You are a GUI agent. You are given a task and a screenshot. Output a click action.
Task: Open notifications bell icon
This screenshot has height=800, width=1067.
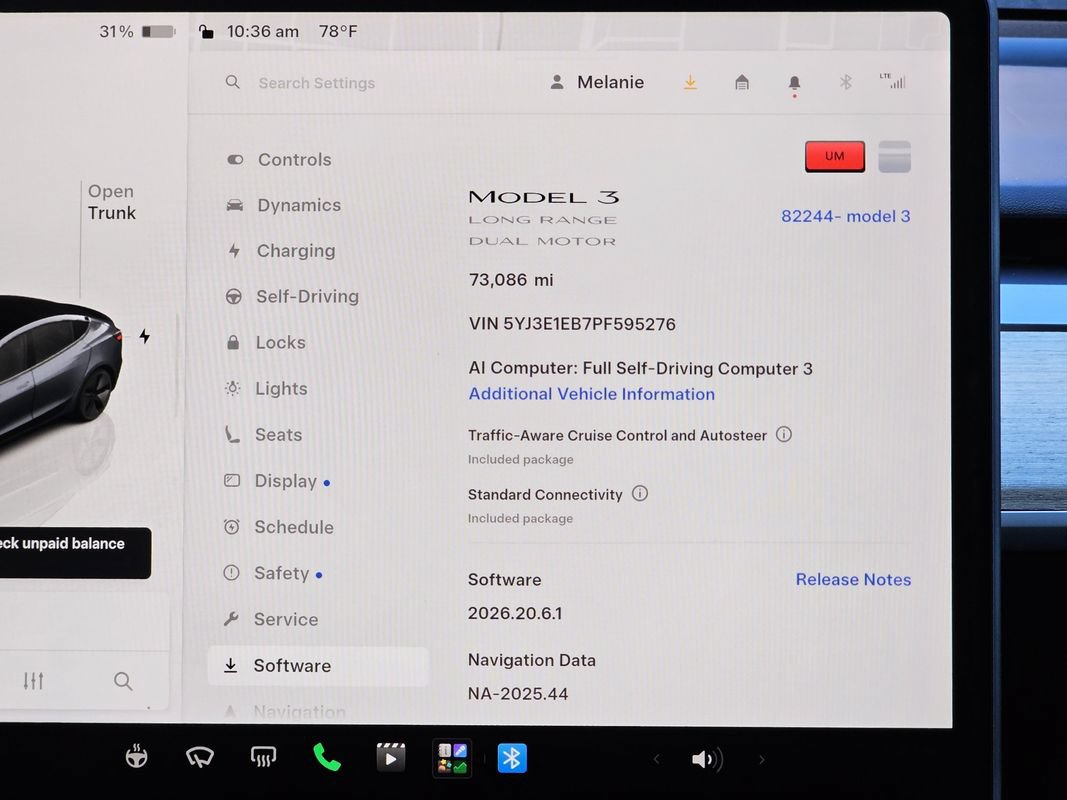pos(794,84)
